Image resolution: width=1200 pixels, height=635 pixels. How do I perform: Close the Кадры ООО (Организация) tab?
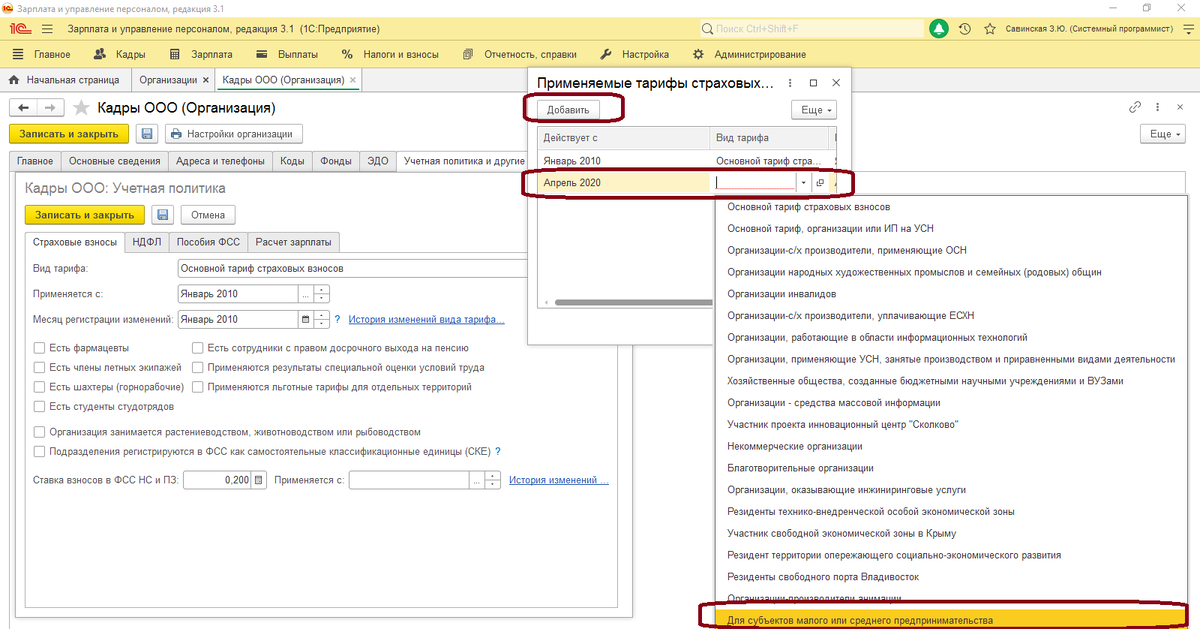(354, 79)
